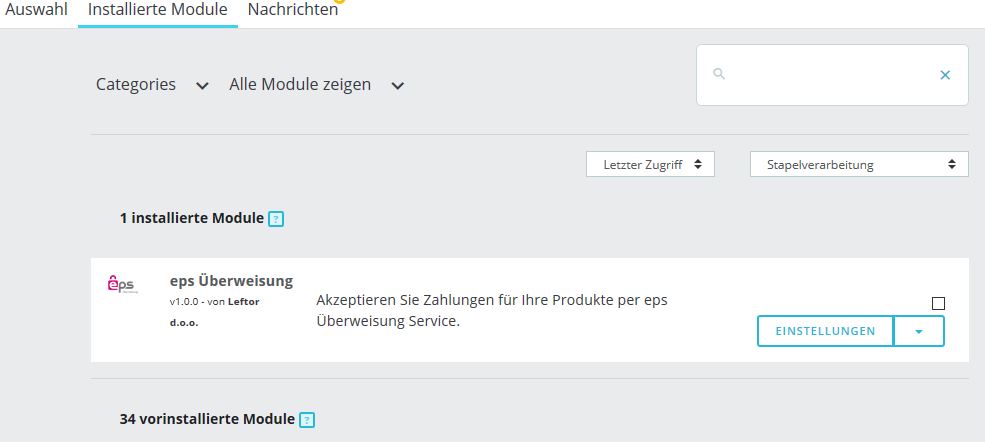Tick the eps Überweisung module checkbox
This screenshot has height=442, width=985.
tap(938, 303)
